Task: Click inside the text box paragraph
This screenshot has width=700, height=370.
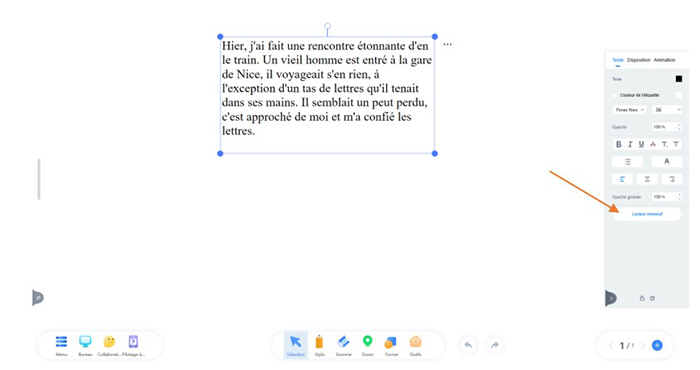Action: click(x=327, y=88)
